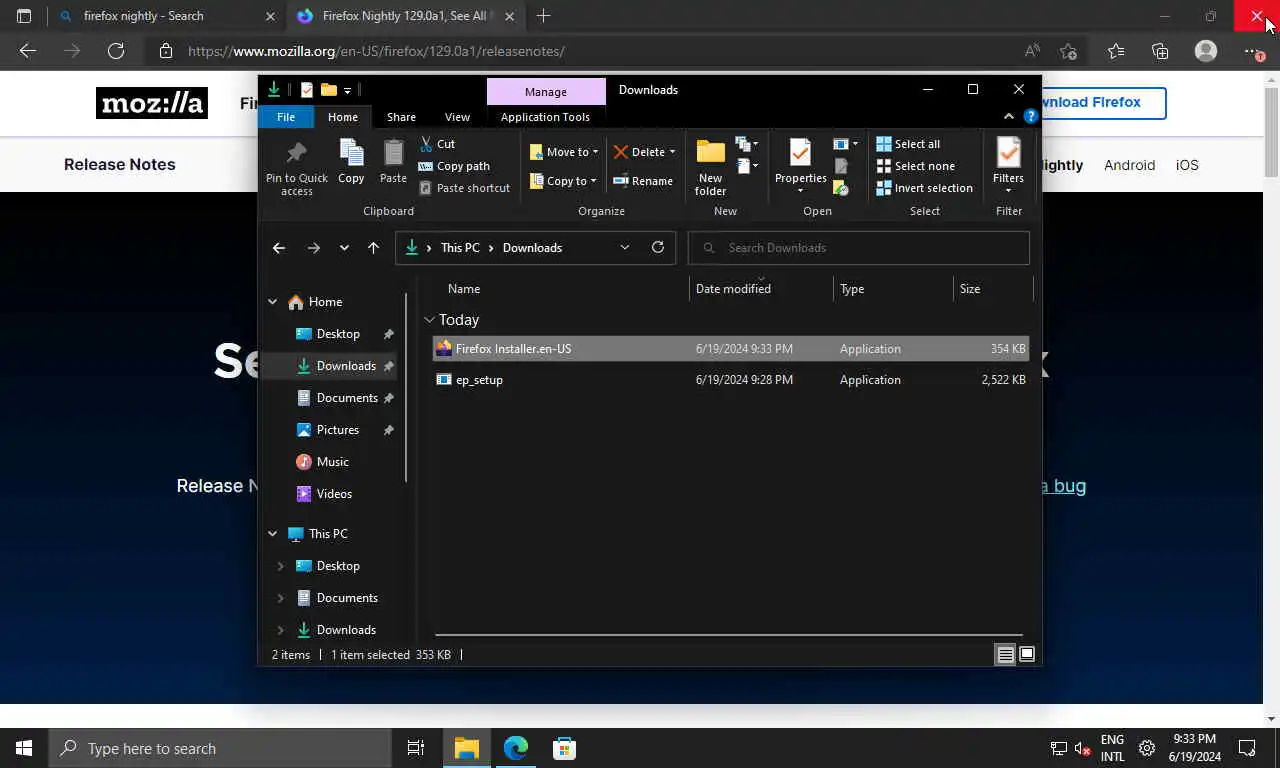The width and height of the screenshot is (1280, 768).
Task: Switch to details view in status bar
Action: [x=1005, y=655]
